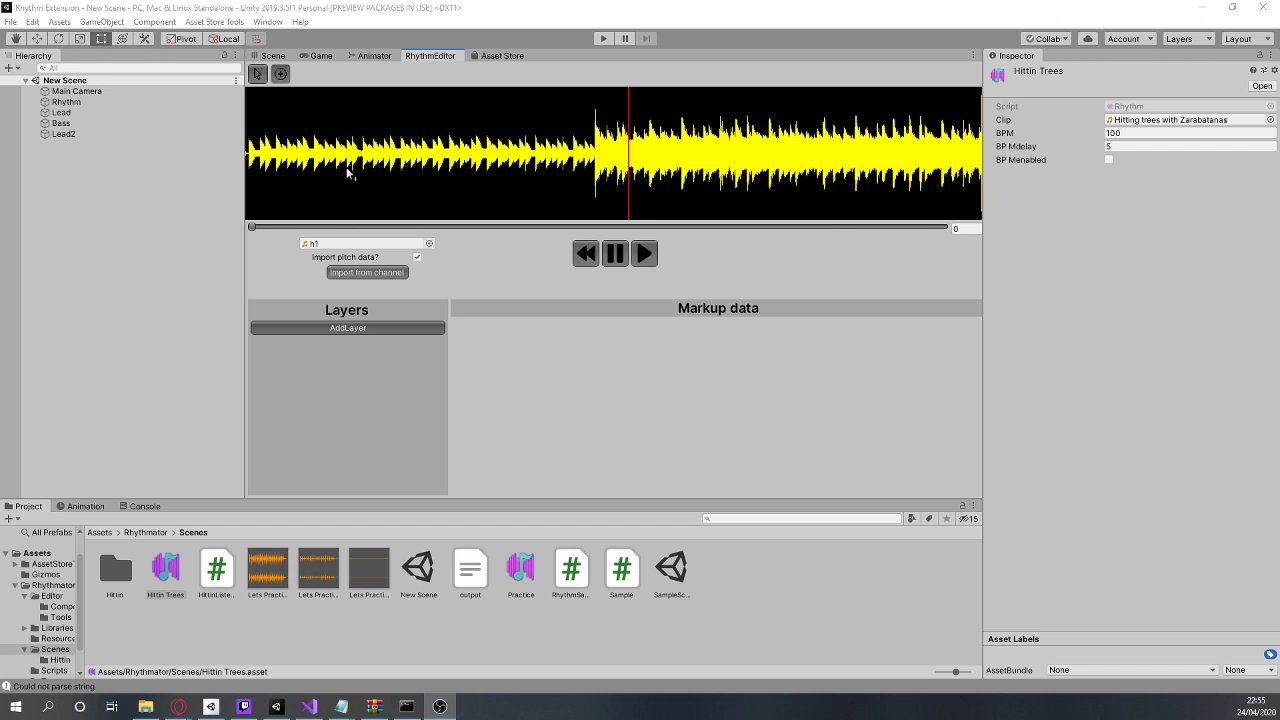Open object picker for Clip field

[1271, 120]
